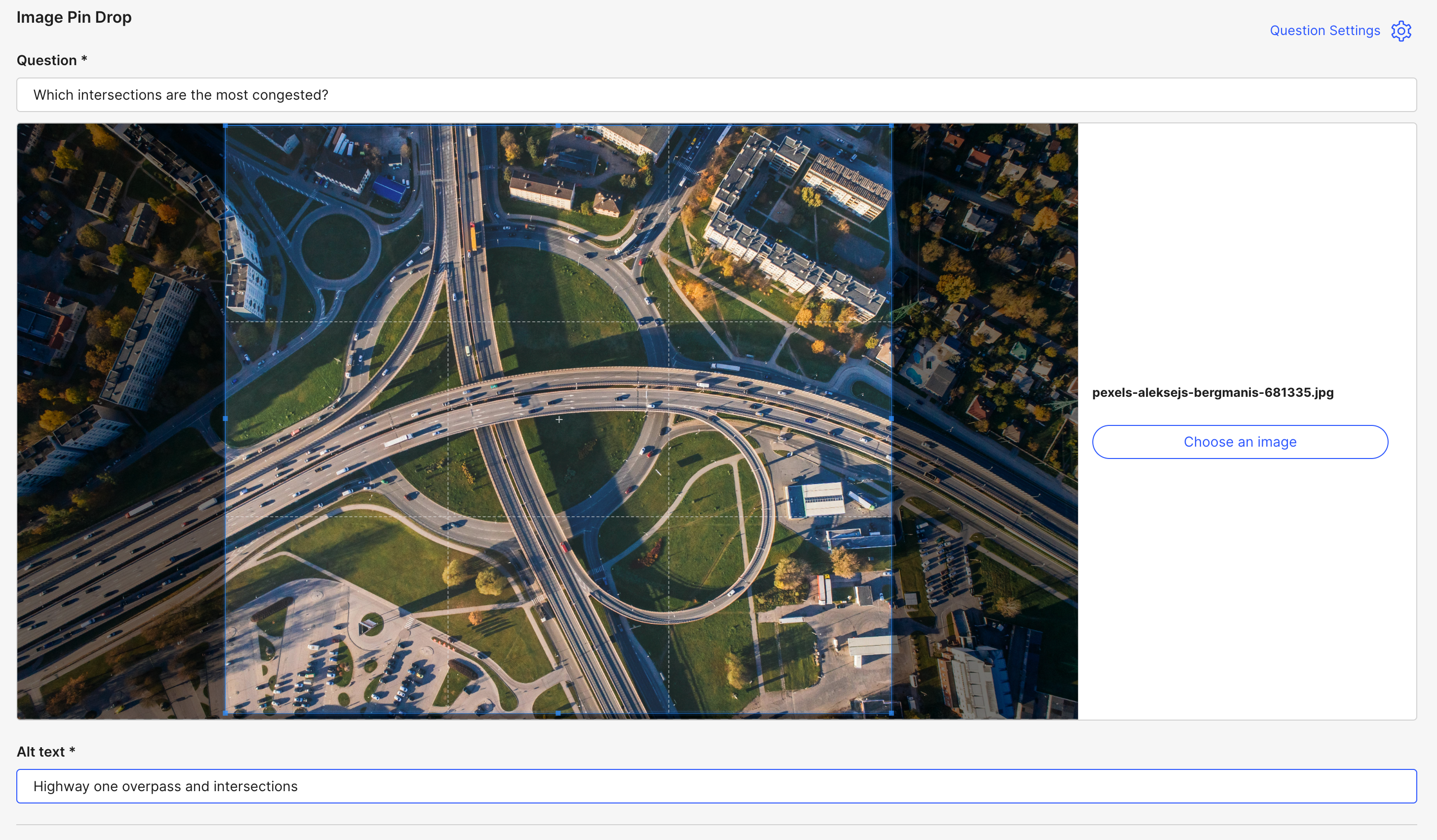The image size is (1437, 840).
Task: Select the top-right crop corner handle
Action: [891, 125]
